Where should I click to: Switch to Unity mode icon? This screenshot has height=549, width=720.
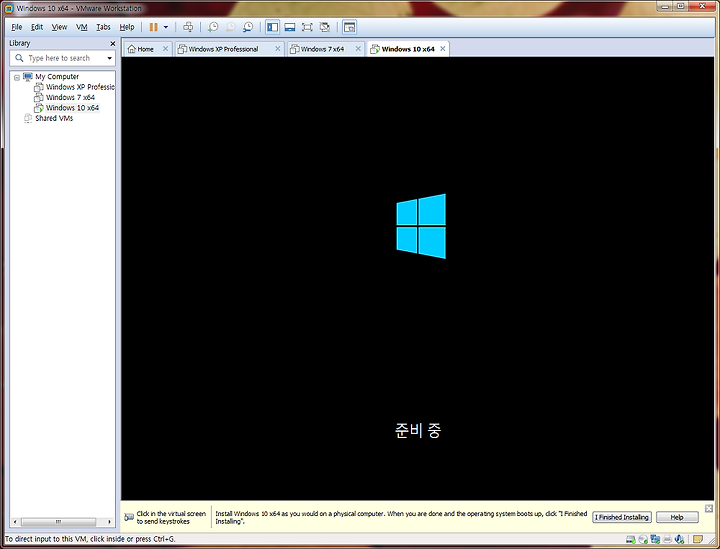click(325, 27)
